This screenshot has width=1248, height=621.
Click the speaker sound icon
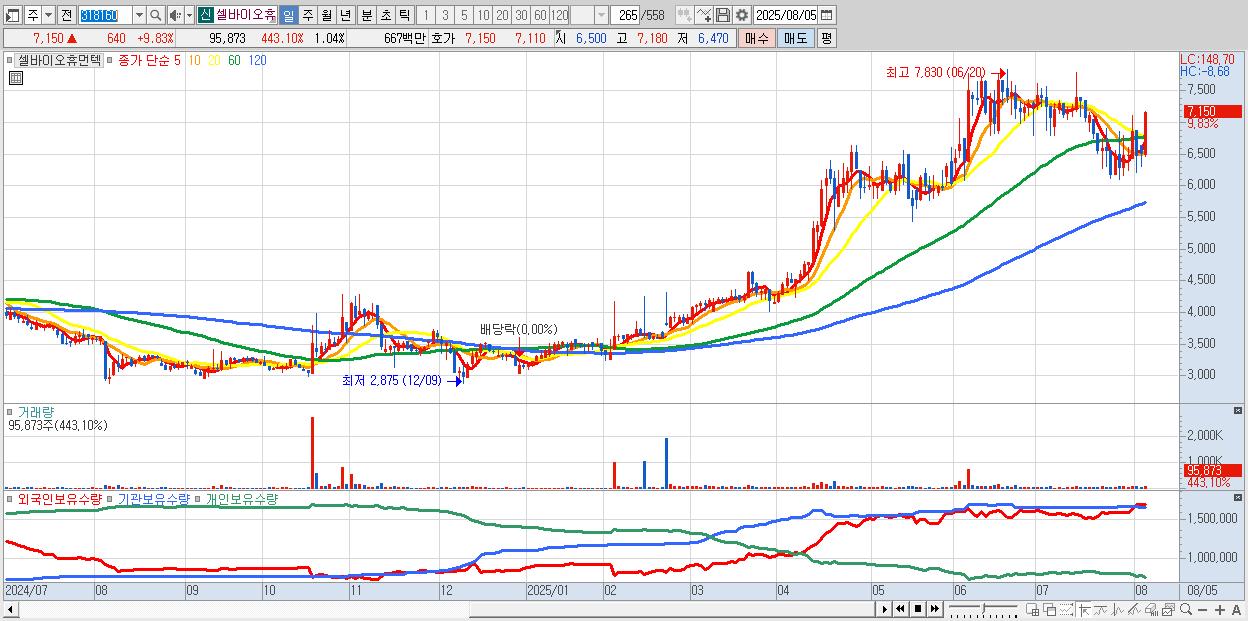pyautogui.click(x=174, y=15)
